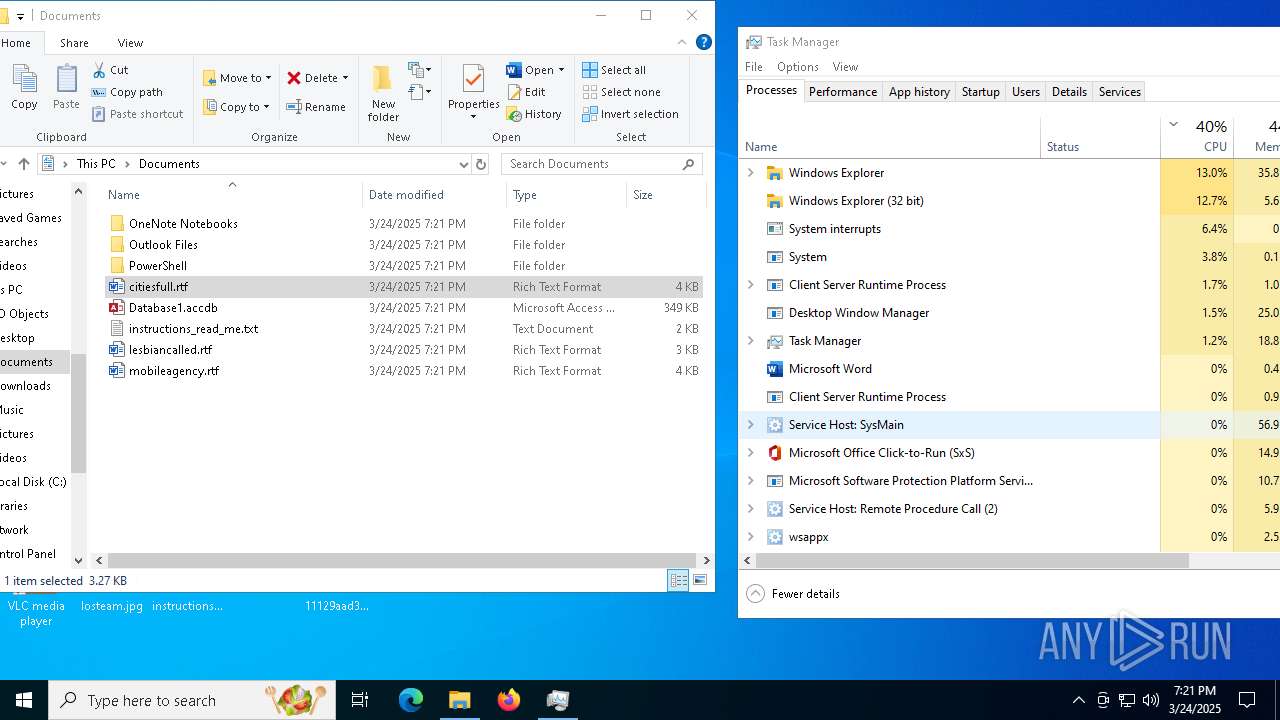Collapse Task Manager with Fewer details
The width and height of the screenshot is (1280, 720).
[x=794, y=594]
